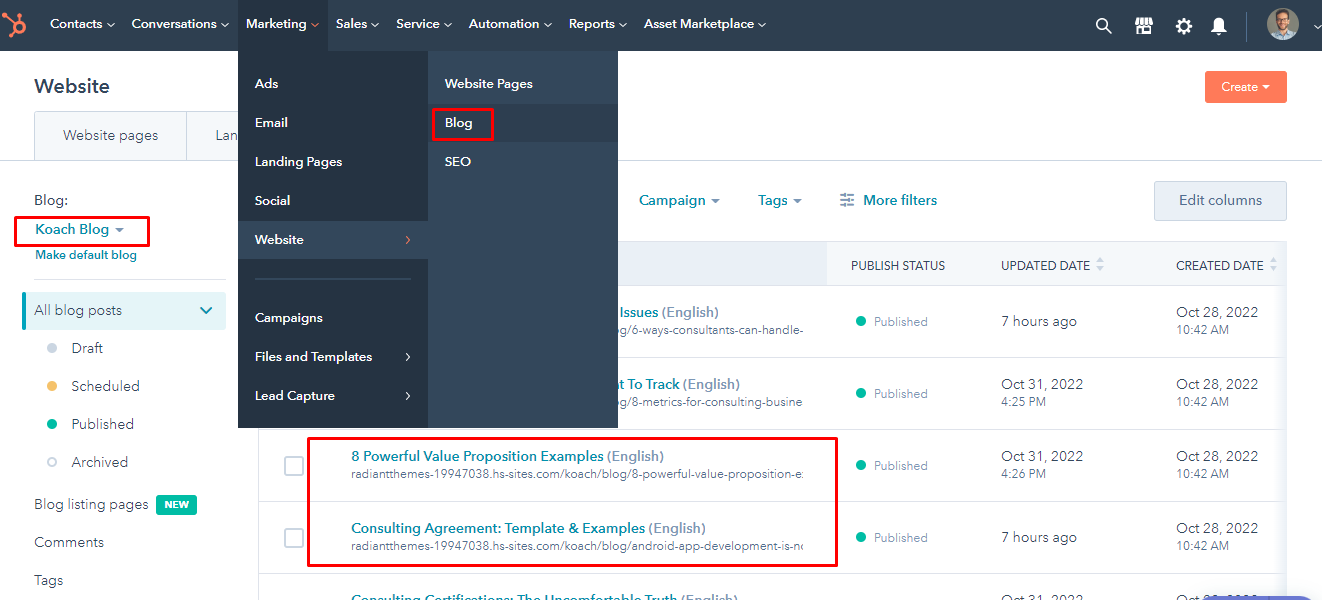Open Consulting Agreement: Template & Examples post

pyautogui.click(x=498, y=528)
